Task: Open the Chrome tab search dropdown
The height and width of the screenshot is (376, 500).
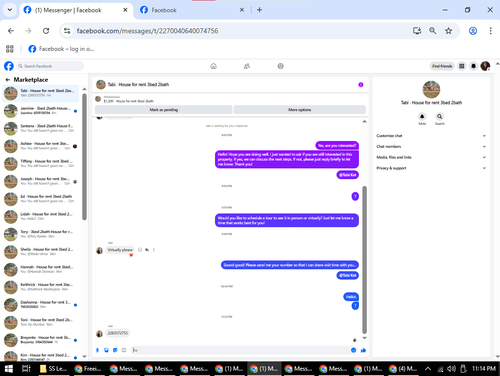Action: pyautogui.click(x=10, y=10)
